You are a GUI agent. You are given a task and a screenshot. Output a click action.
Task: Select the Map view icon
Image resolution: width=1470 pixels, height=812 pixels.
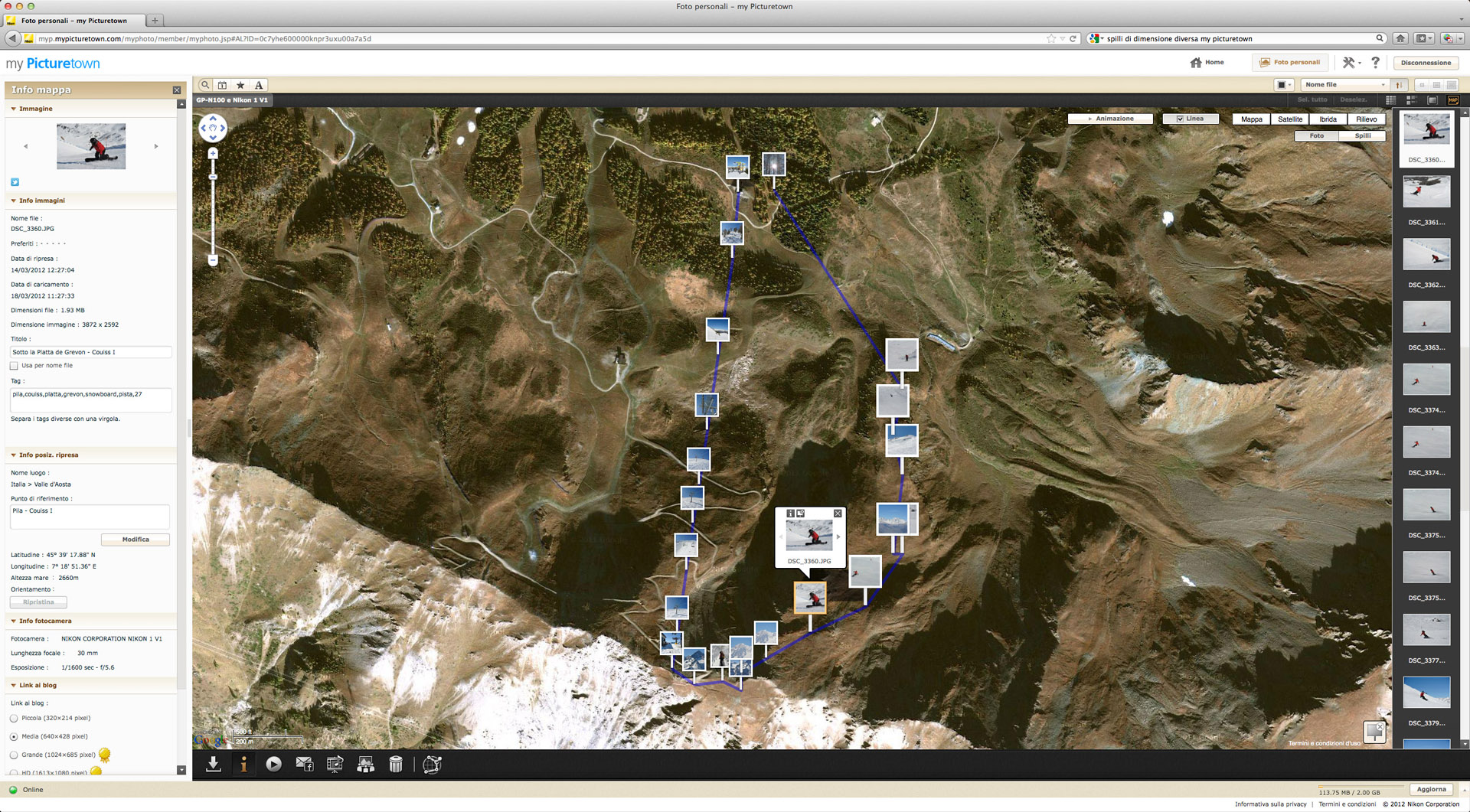click(1453, 100)
